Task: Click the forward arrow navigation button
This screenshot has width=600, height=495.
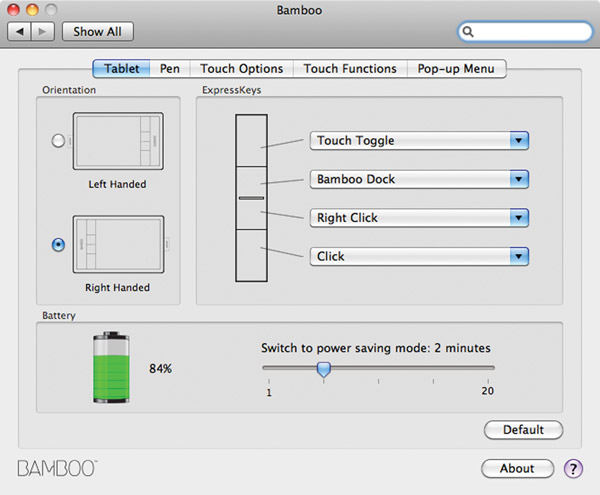Action: tap(42, 31)
